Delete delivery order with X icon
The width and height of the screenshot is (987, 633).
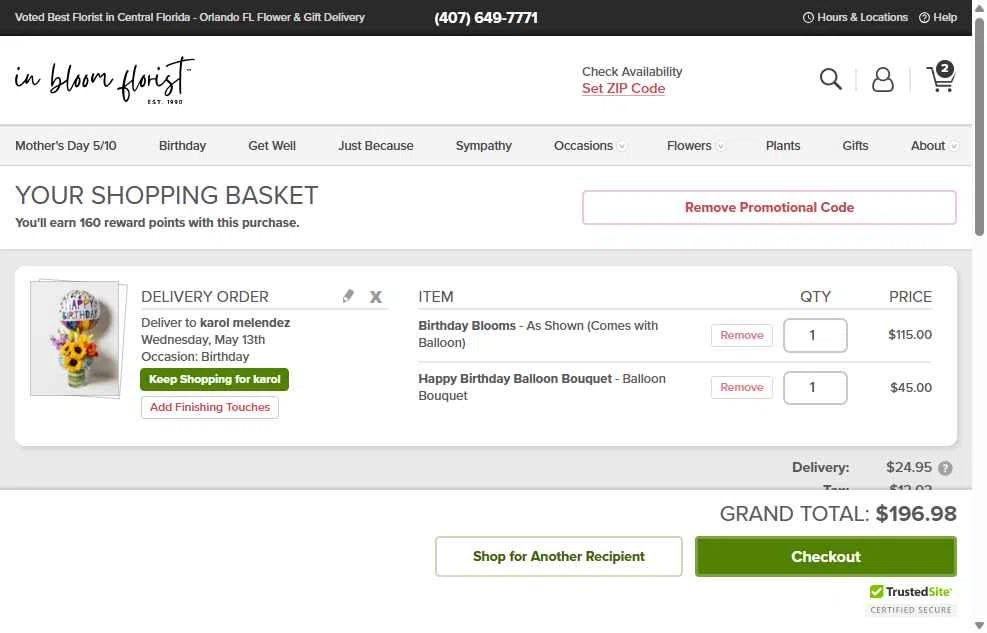coord(376,297)
